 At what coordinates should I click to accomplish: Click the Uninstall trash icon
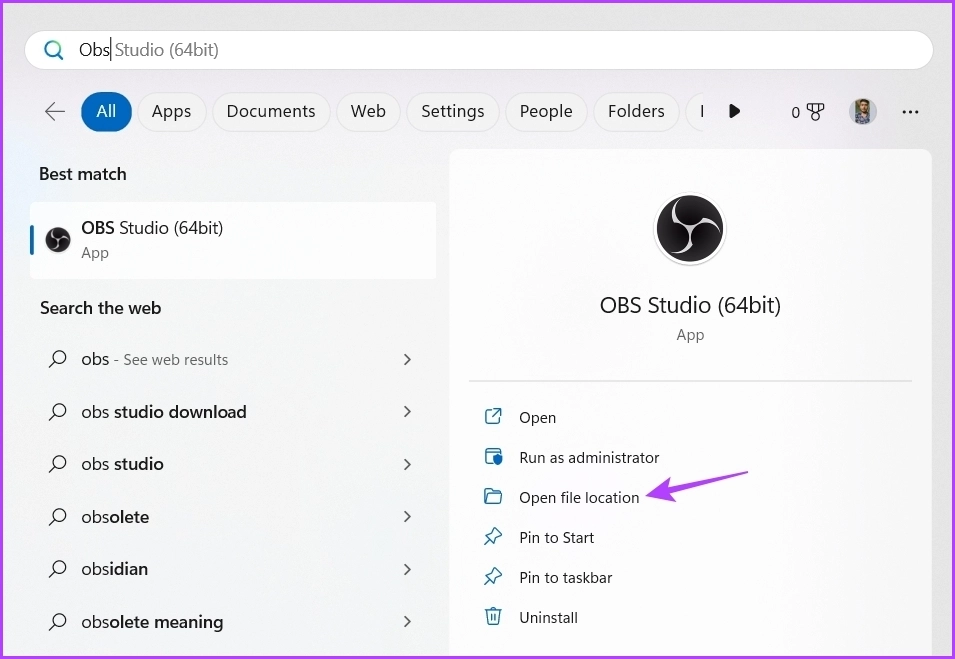pos(493,616)
